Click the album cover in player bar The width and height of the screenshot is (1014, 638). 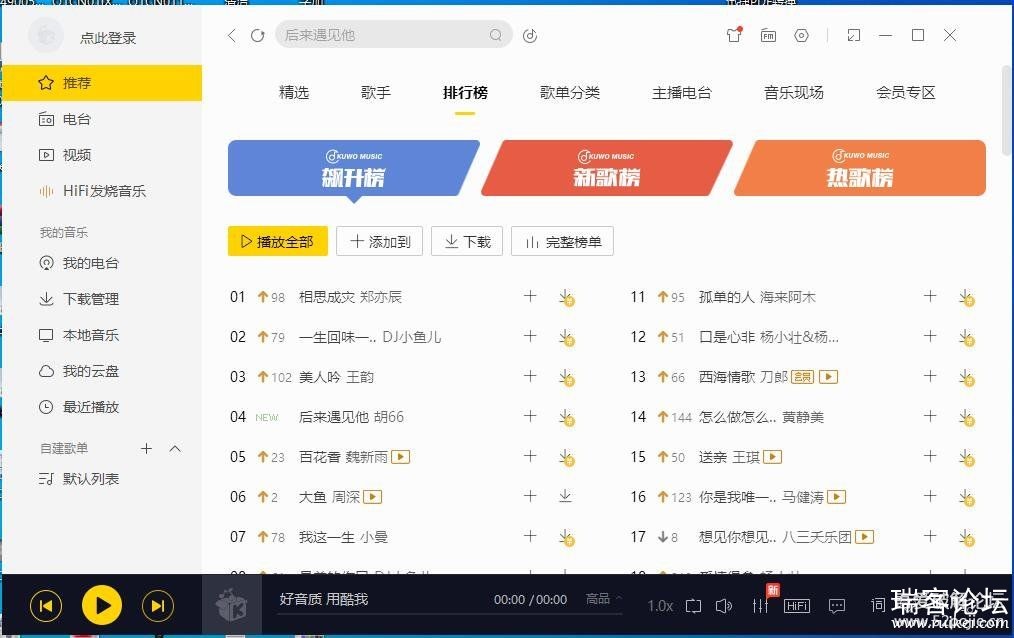pos(232,605)
